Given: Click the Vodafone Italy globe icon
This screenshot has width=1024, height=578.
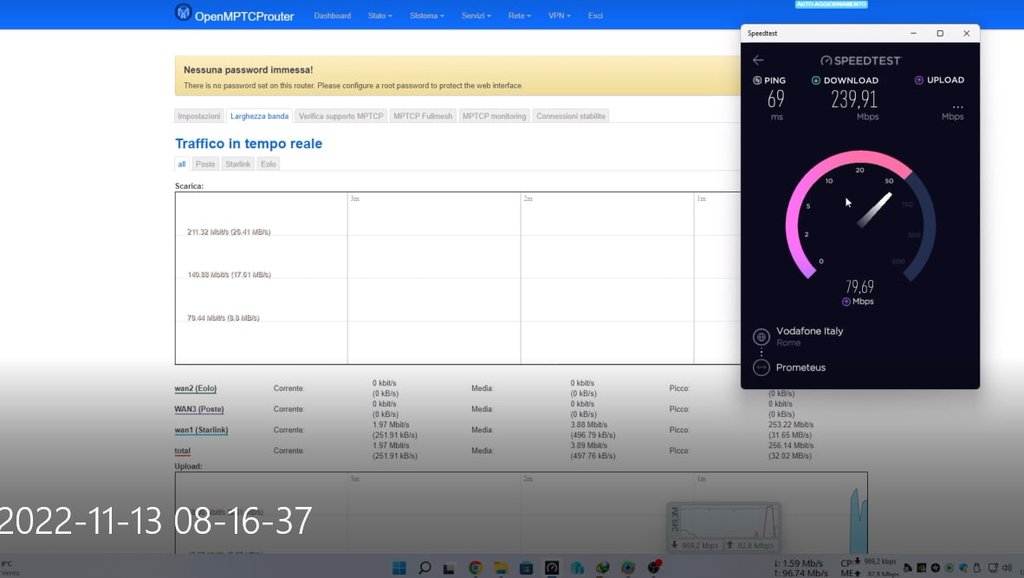Looking at the screenshot, I should pos(761,337).
